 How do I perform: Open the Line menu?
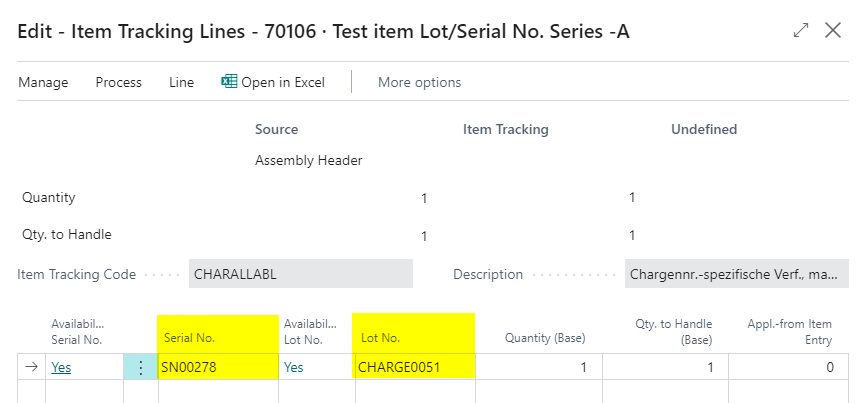tap(182, 82)
